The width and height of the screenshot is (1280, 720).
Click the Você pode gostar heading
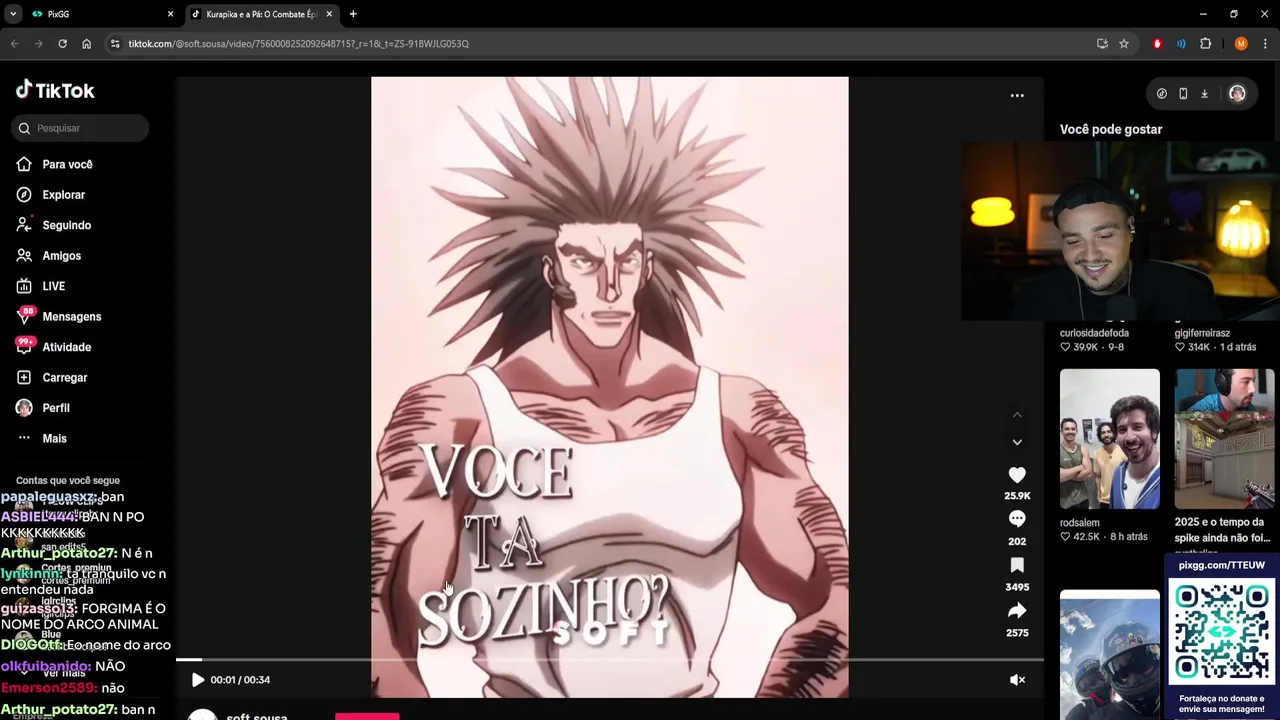[1111, 129]
